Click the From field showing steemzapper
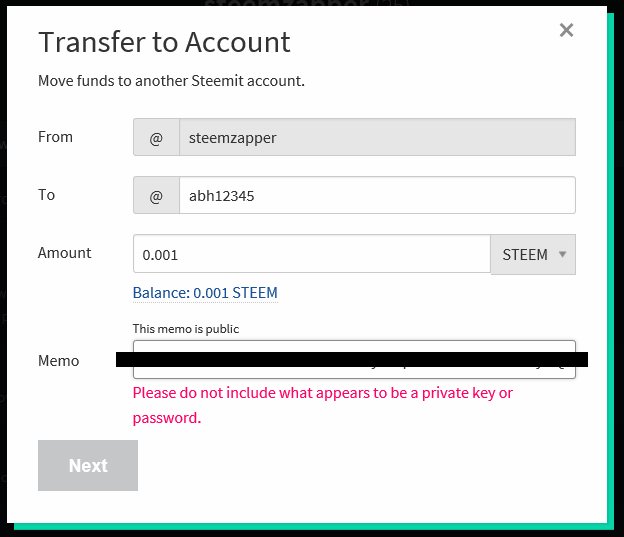The image size is (624, 537). 376,138
